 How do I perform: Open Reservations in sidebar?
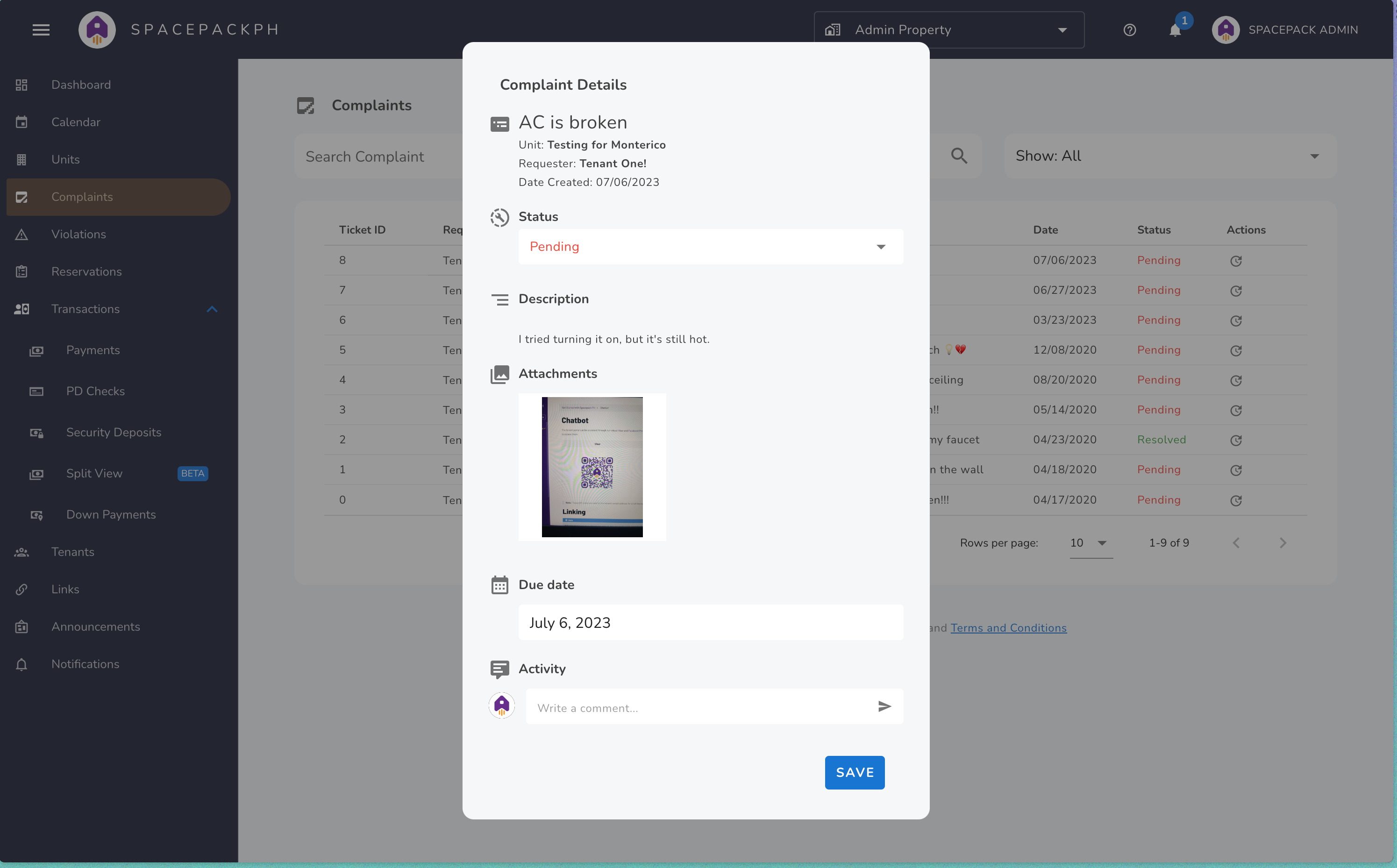(119, 271)
